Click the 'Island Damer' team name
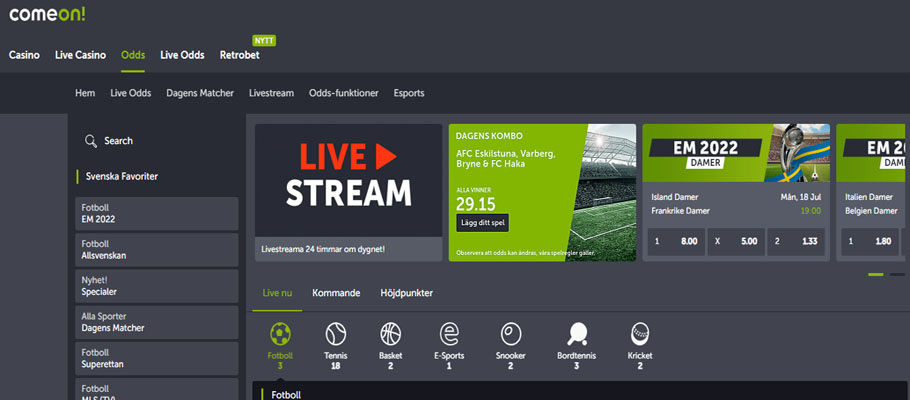 675,197
